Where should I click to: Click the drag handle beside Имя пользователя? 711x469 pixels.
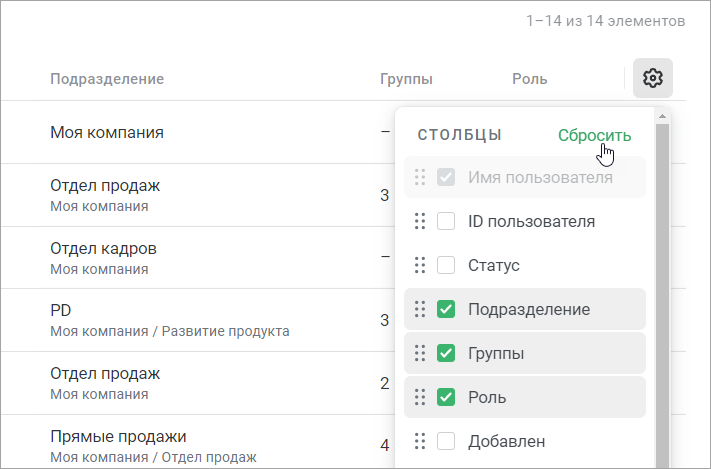point(420,177)
